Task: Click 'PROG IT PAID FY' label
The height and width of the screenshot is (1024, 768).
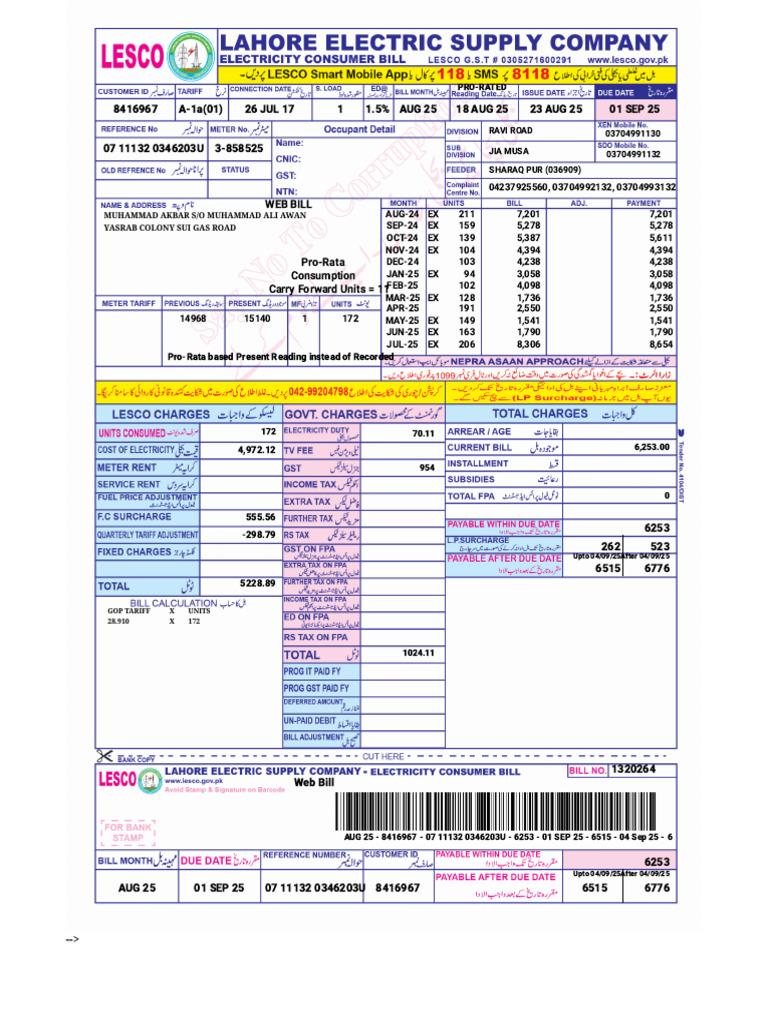Action: click(x=312, y=671)
